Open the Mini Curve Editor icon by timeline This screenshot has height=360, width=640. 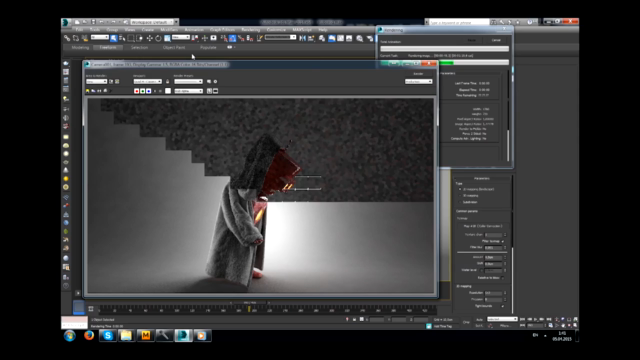(x=91, y=309)
